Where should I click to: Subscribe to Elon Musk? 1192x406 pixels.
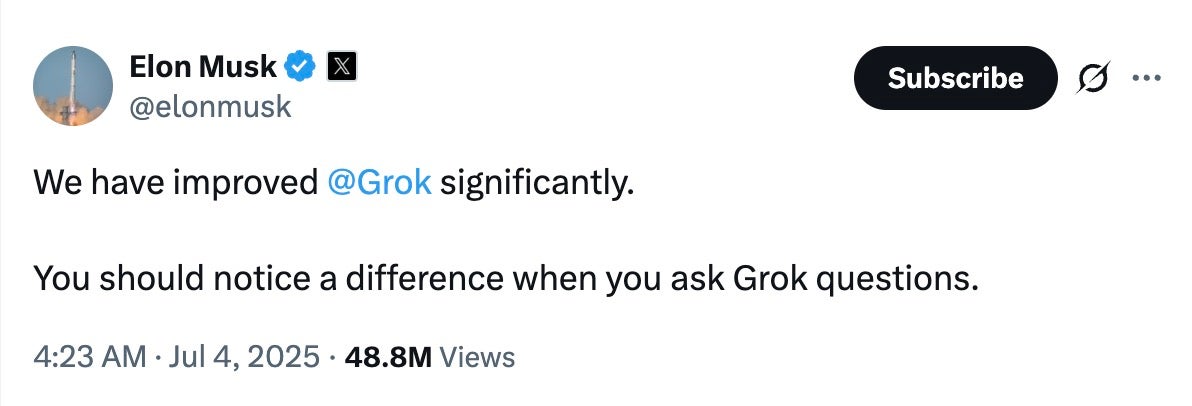[956, 78]
